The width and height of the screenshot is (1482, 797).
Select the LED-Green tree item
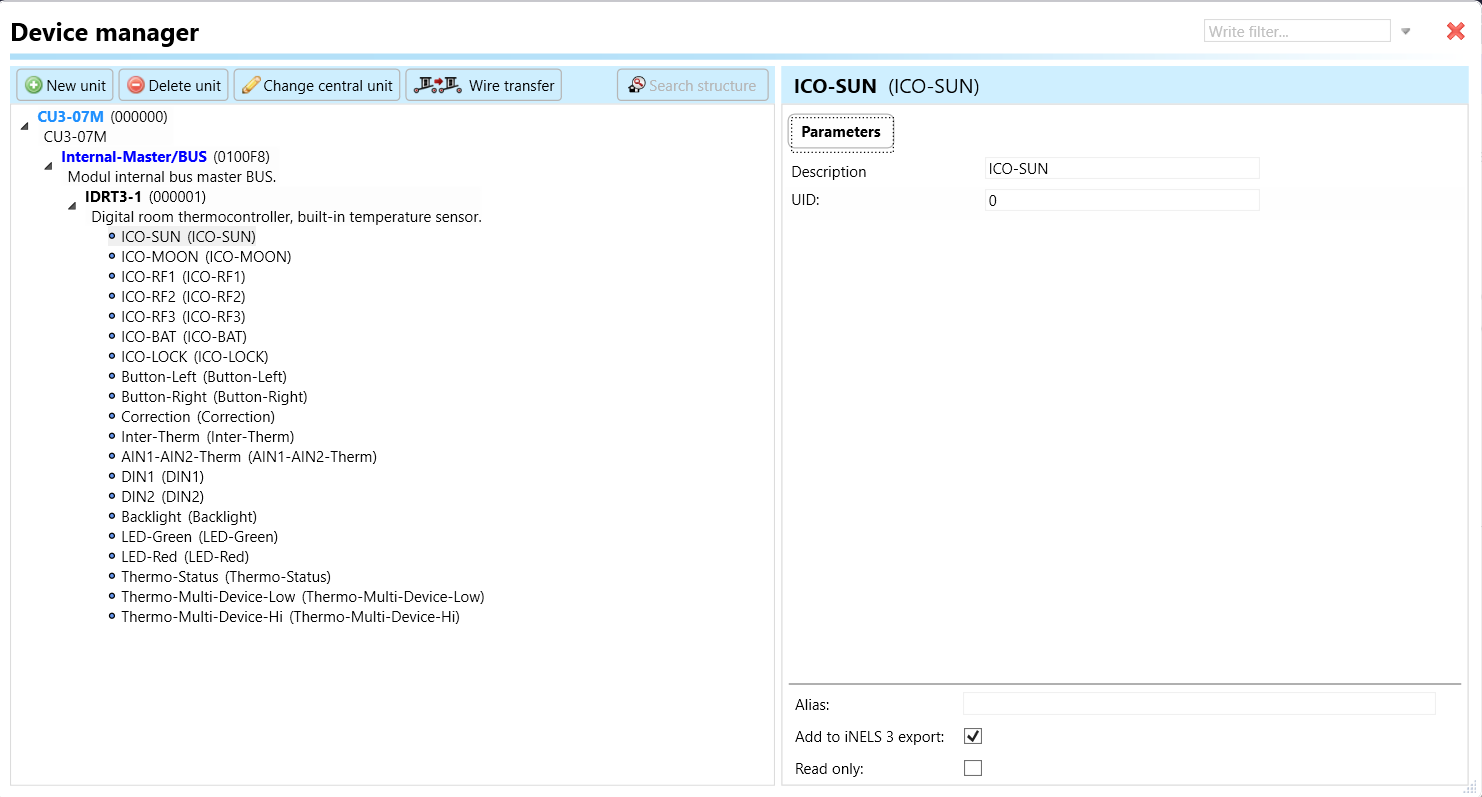(x=199, y=537)
